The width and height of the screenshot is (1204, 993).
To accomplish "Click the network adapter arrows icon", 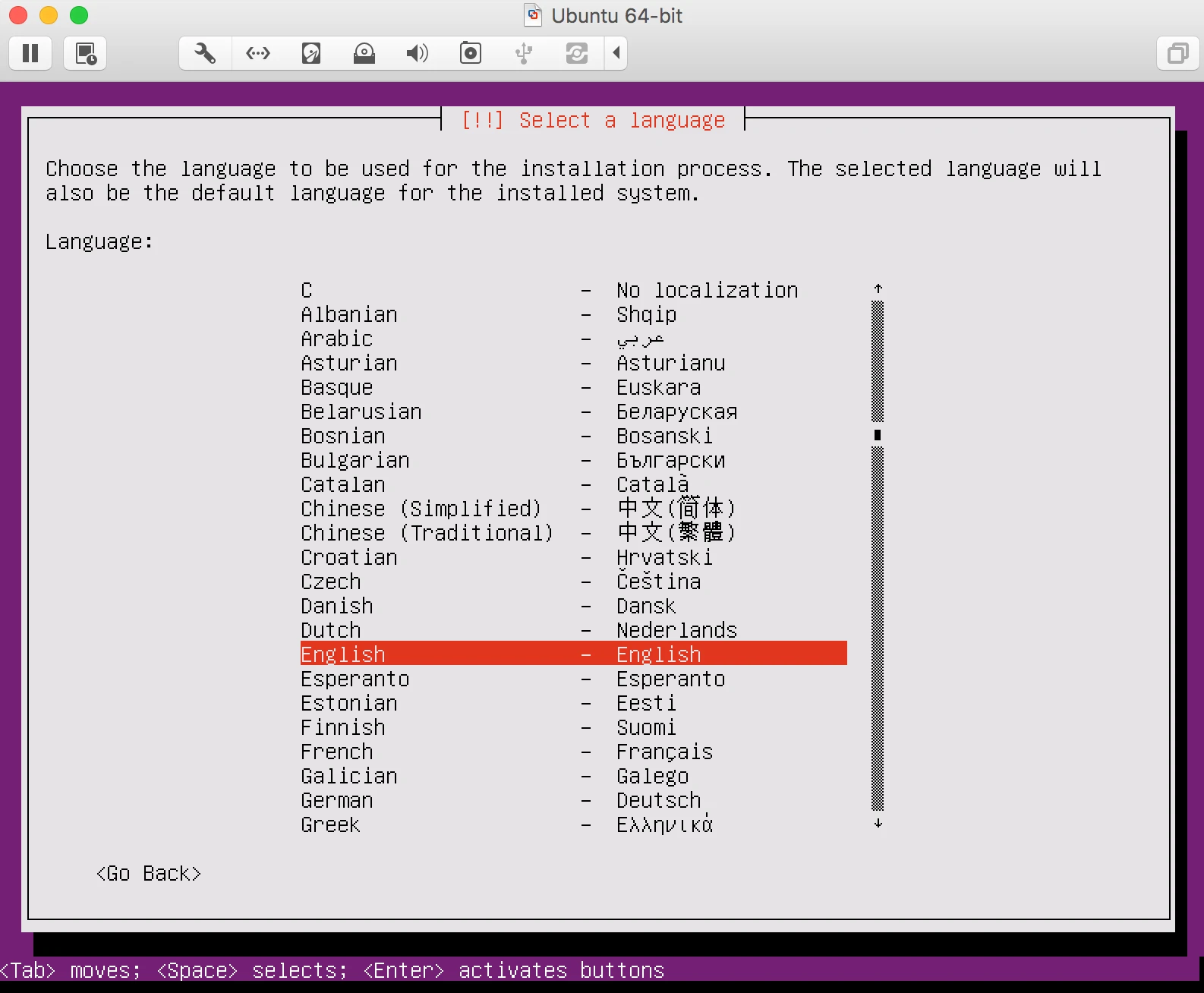I will coord(258,53).
